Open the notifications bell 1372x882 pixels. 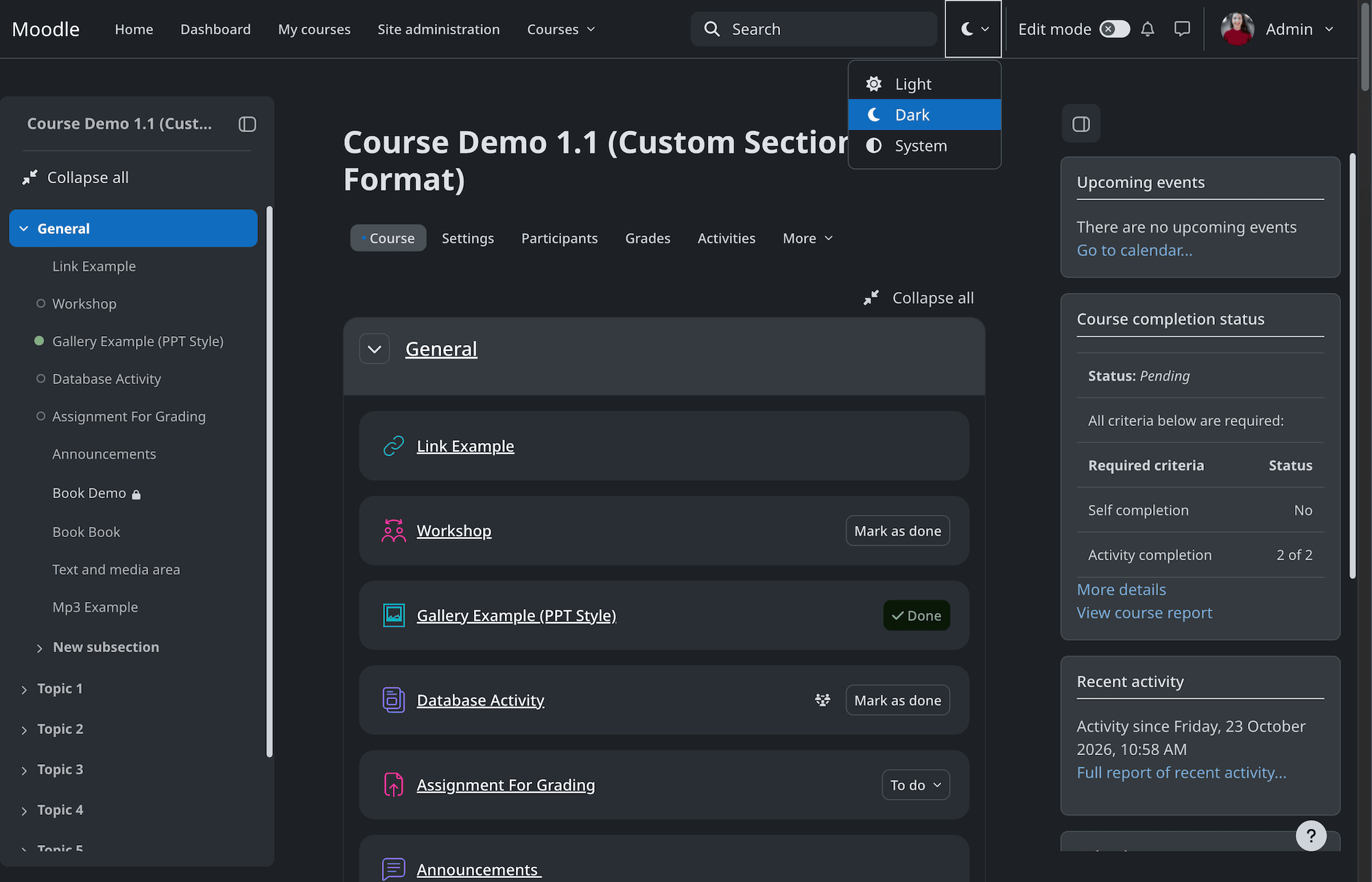coord(1148,29)
